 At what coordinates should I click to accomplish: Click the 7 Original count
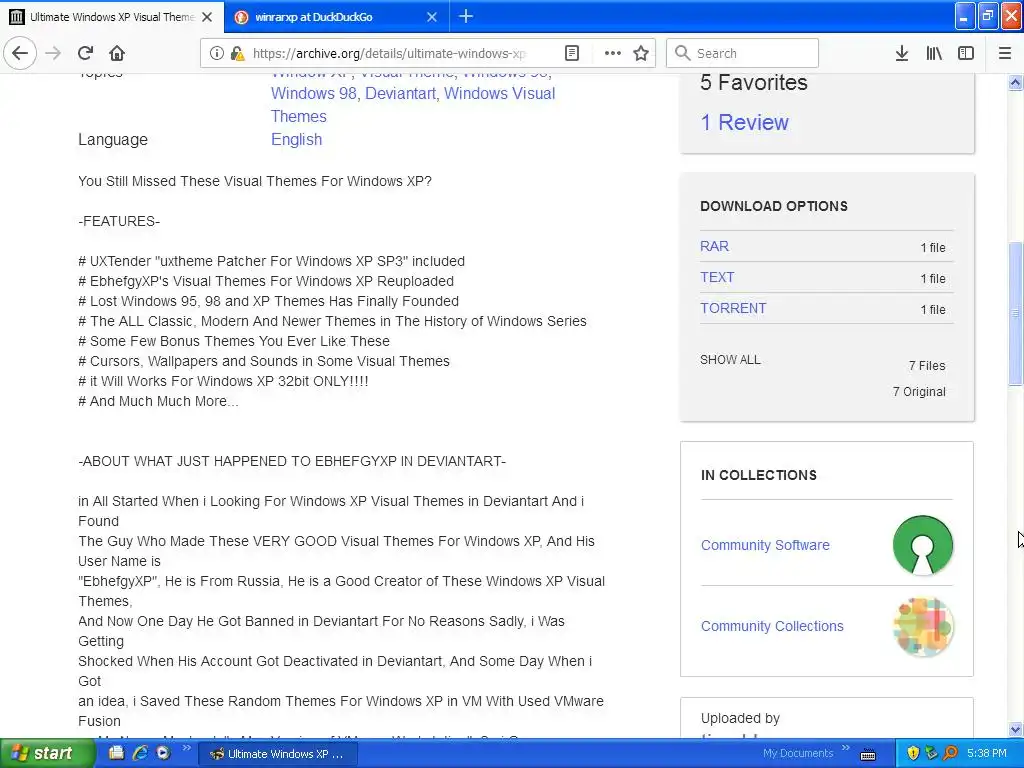pos(919,392)
